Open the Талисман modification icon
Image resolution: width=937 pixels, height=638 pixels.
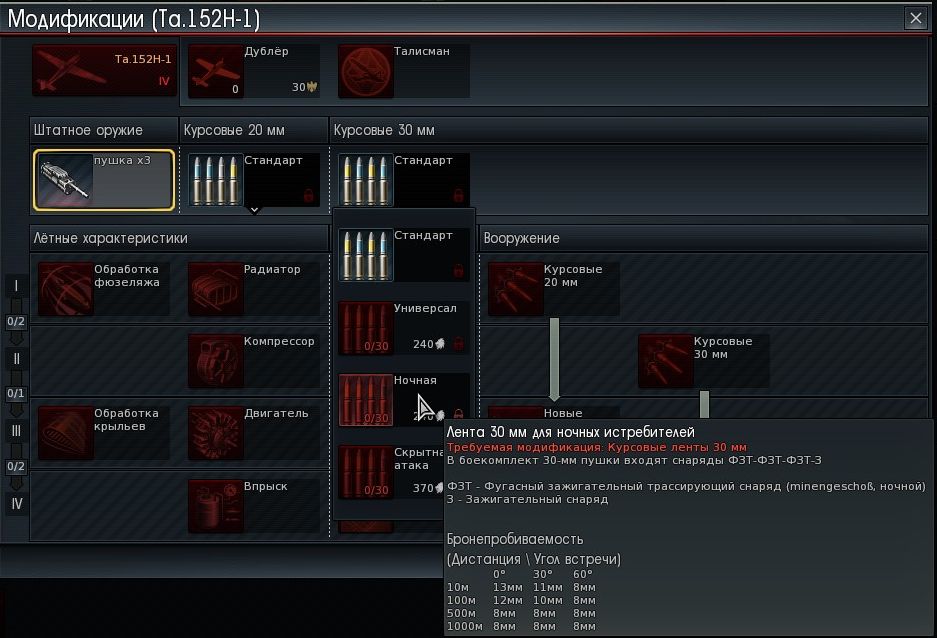point(365,71)
